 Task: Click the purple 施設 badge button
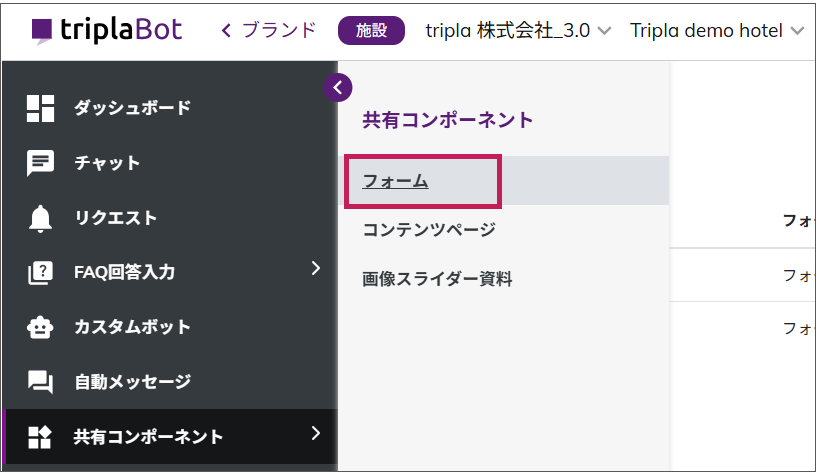[371, 31]
